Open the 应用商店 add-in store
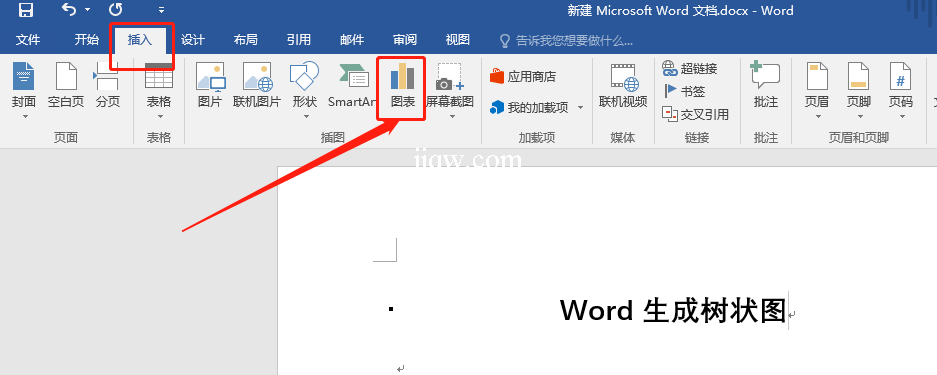The image size is (937, 375). [x=523, y=76]
